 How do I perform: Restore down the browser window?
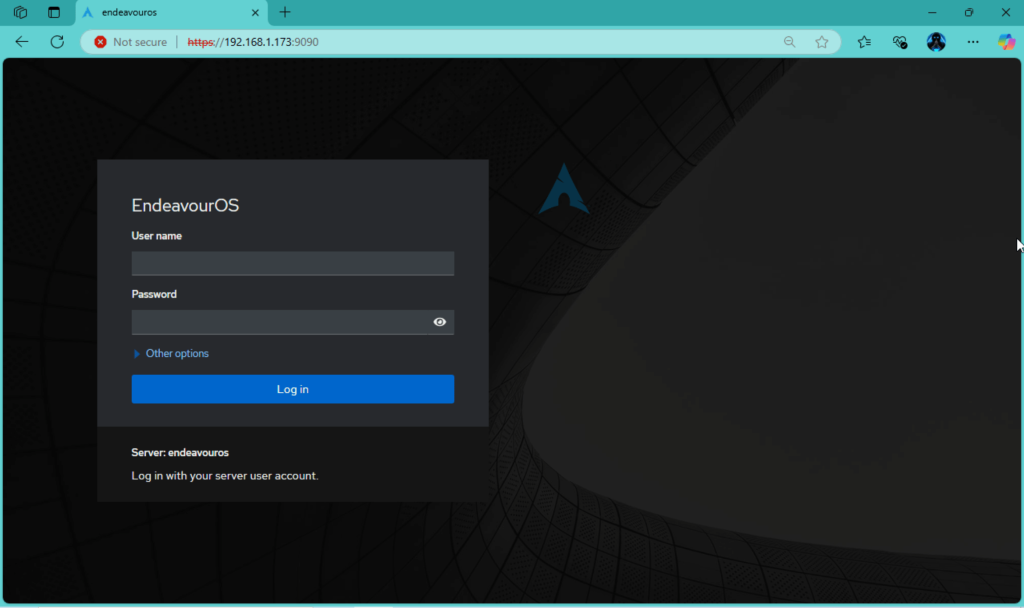point(968,12)
